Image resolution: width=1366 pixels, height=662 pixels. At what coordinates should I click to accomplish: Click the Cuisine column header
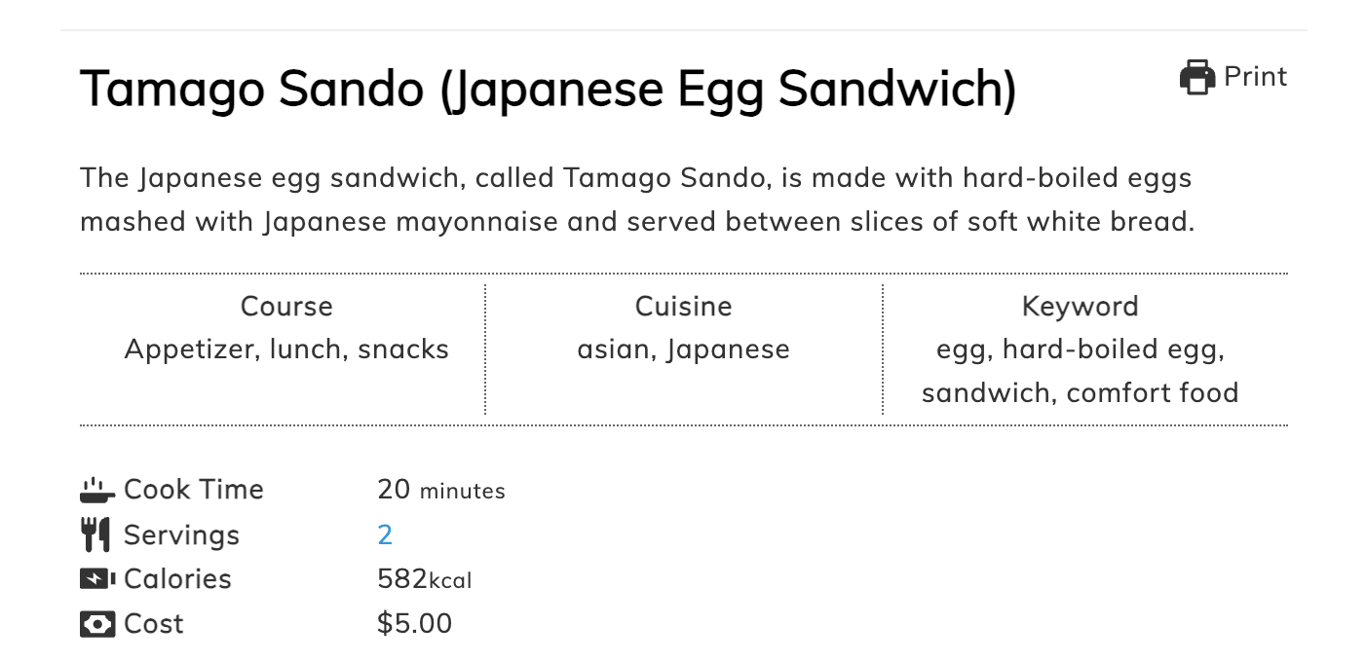(x=683, y=306)
